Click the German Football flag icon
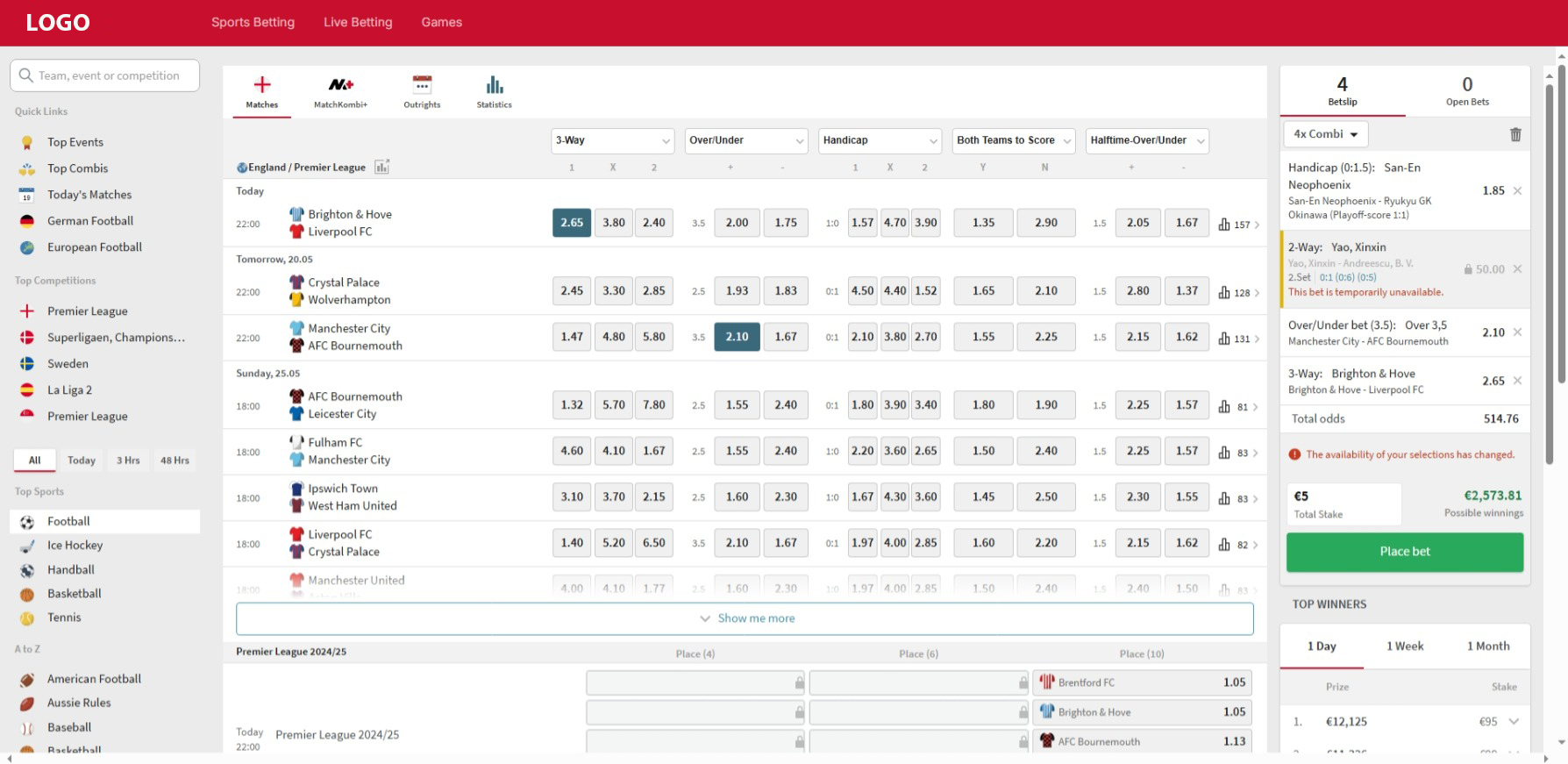 [27, 221]
